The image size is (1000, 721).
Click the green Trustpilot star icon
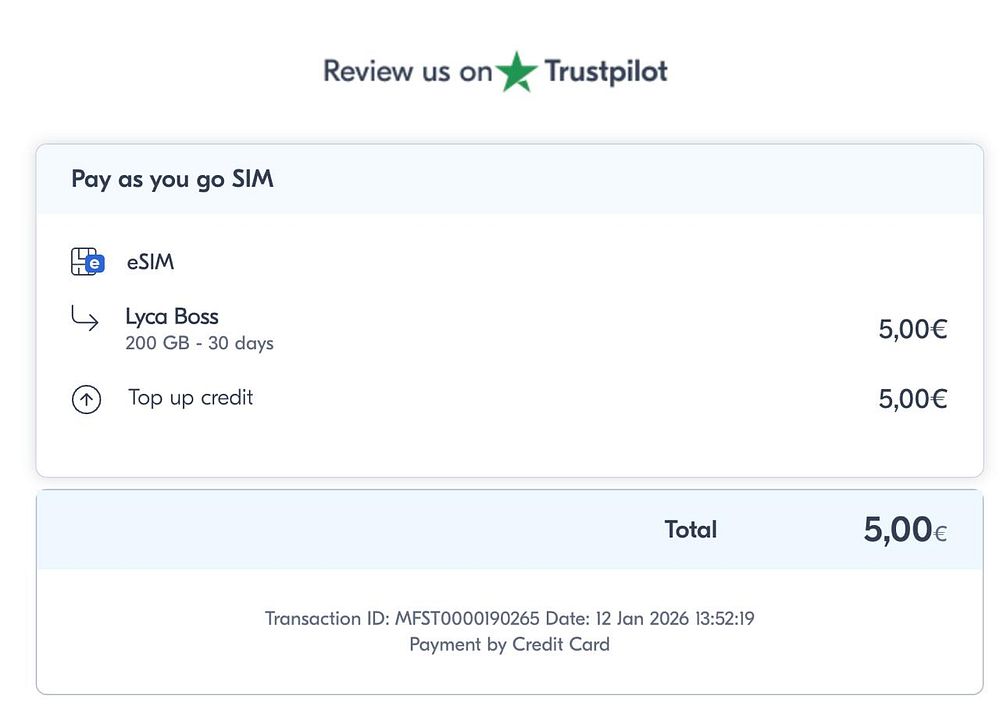point(515,71)
